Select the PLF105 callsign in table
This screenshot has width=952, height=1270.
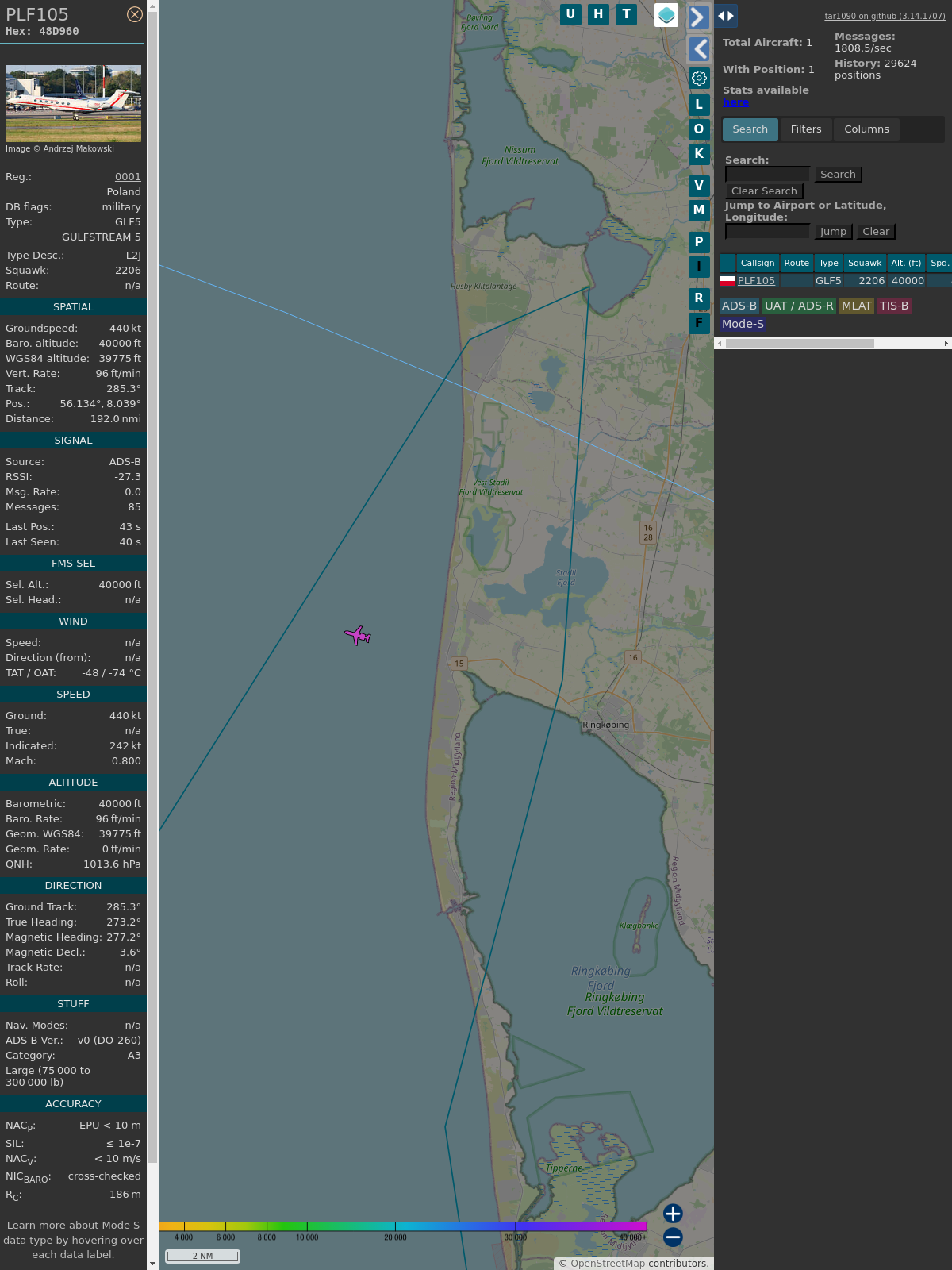tap(756, 281)
